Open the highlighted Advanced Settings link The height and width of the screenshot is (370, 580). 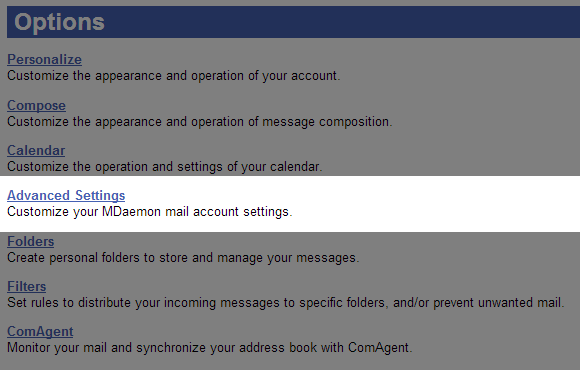coord(66,195)
